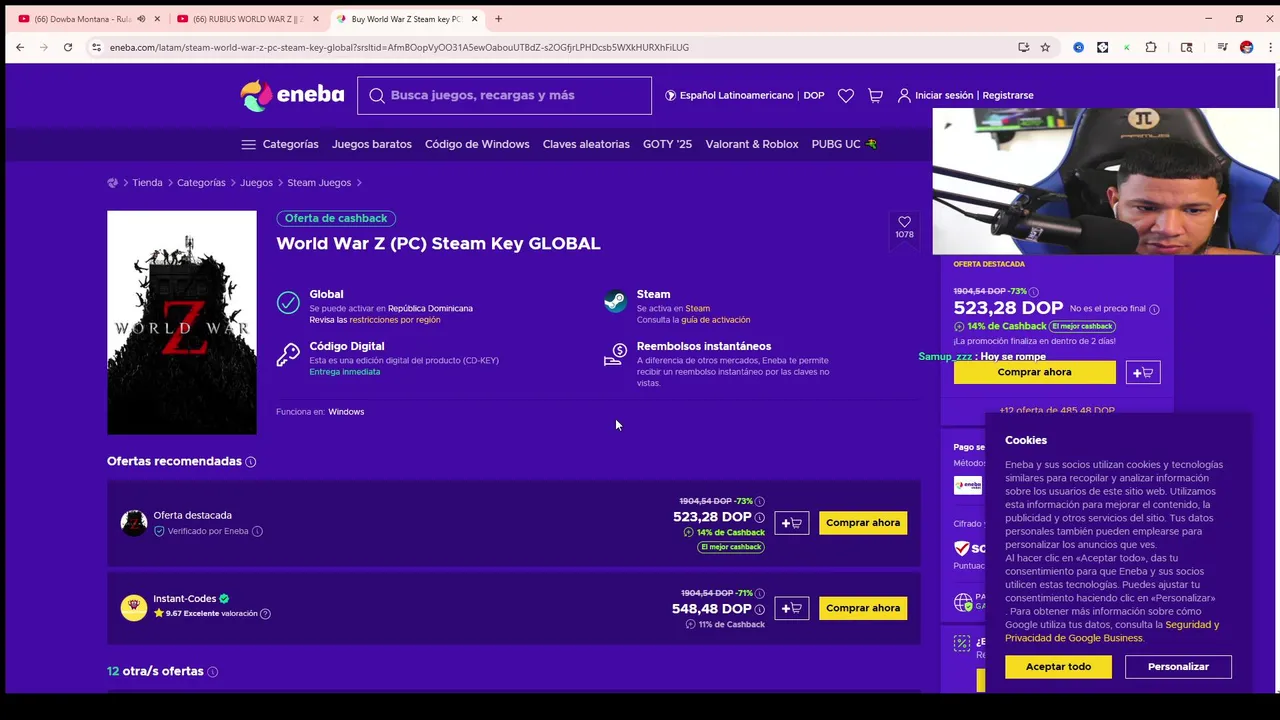Open the shopping cart in site header
This screenshot has height=720, width=1280.
coord(875,95)
